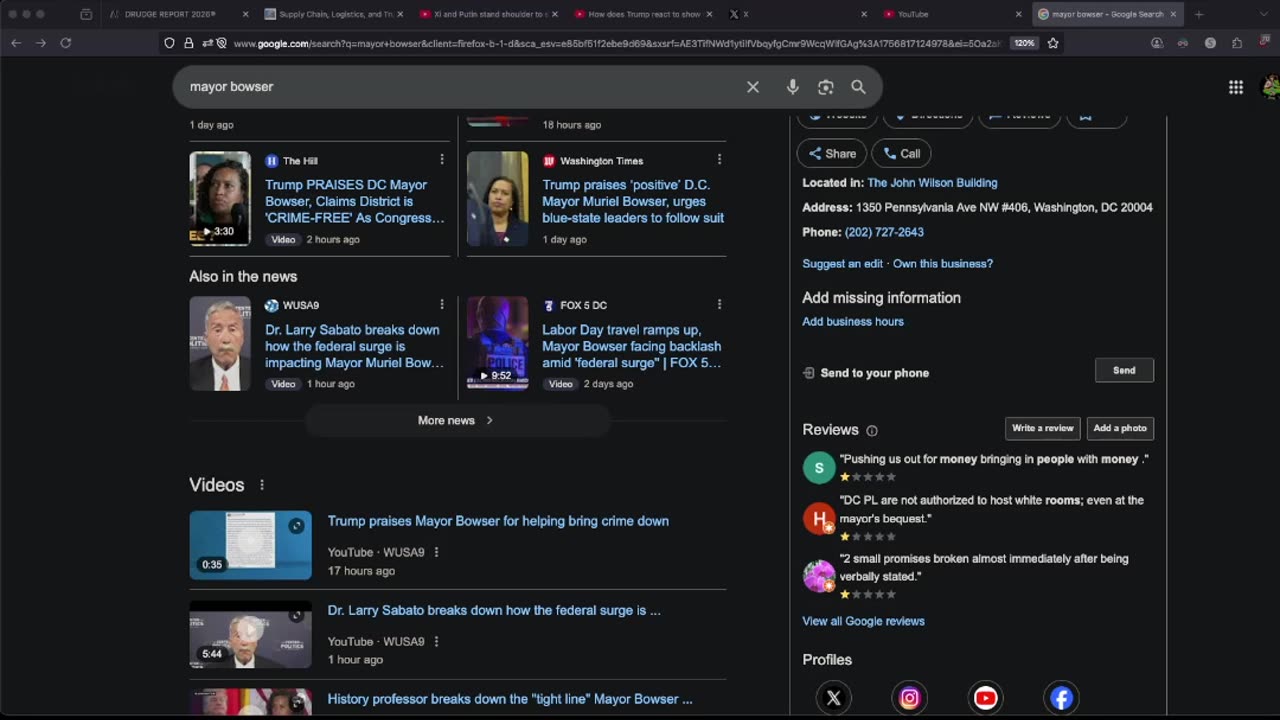Switch to the X tab
1280x720 pixels.
coord(798,14)
